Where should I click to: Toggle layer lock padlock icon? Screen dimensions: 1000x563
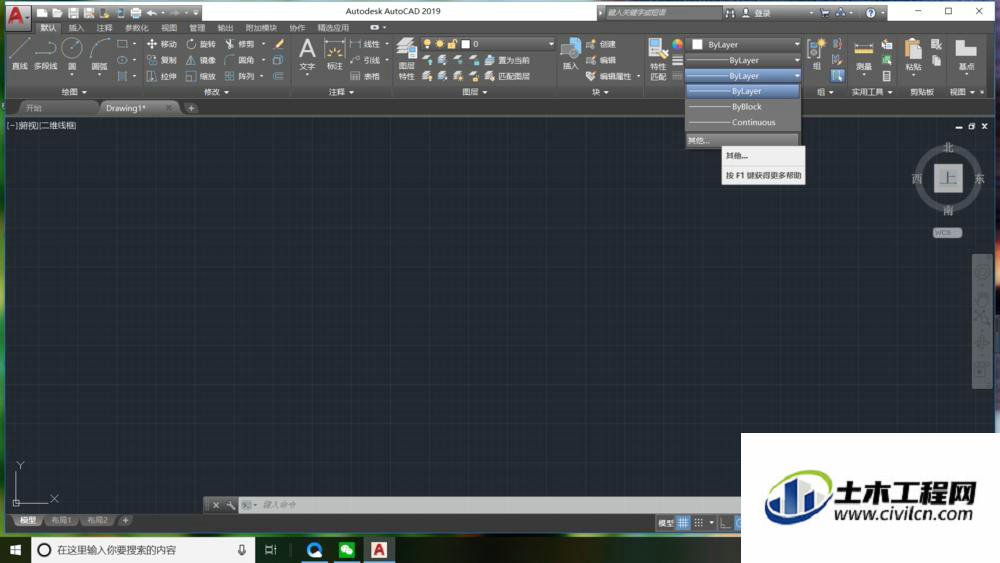[x=452, y=44]
